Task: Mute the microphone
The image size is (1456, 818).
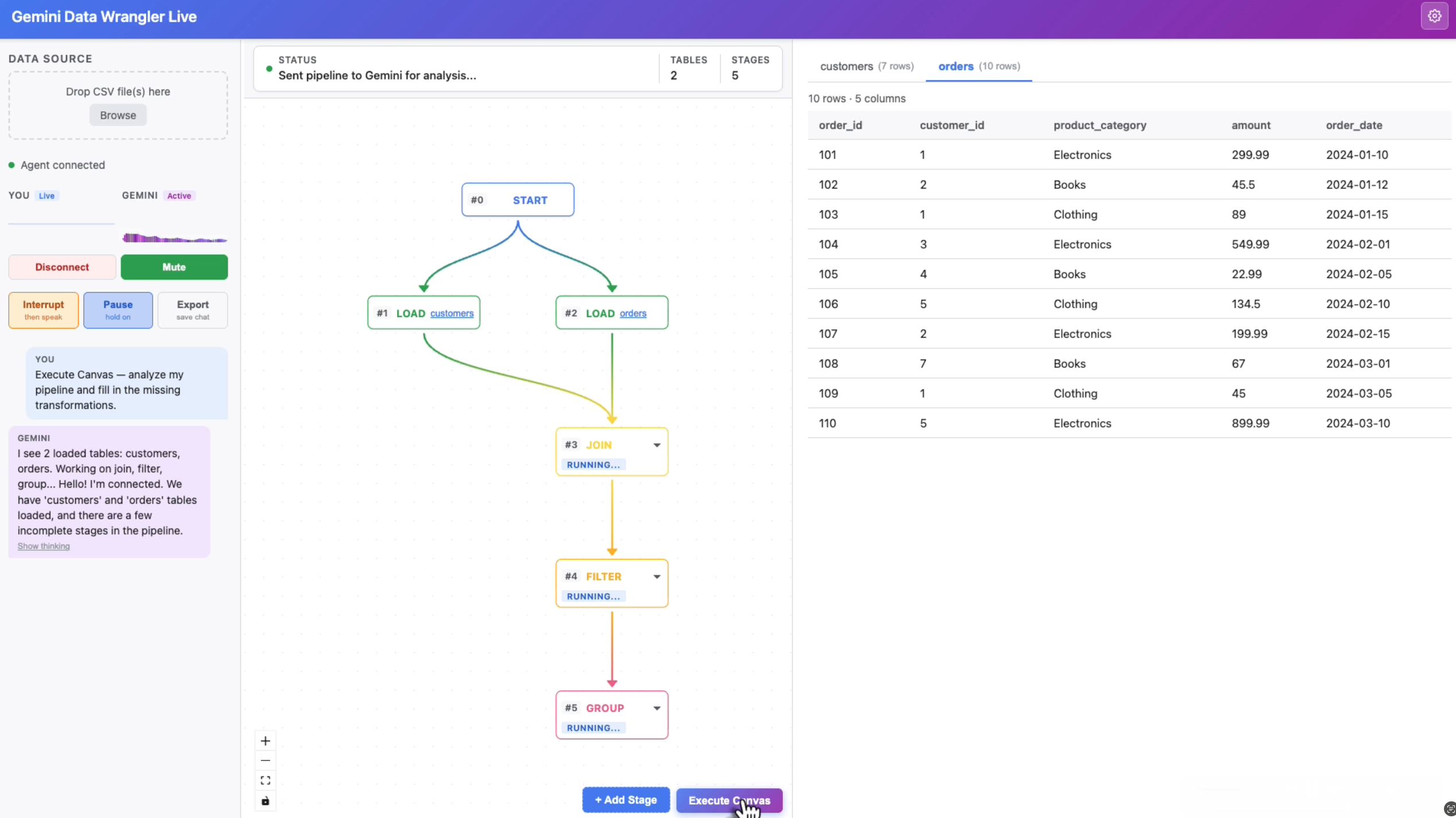Action: point(174,267)
